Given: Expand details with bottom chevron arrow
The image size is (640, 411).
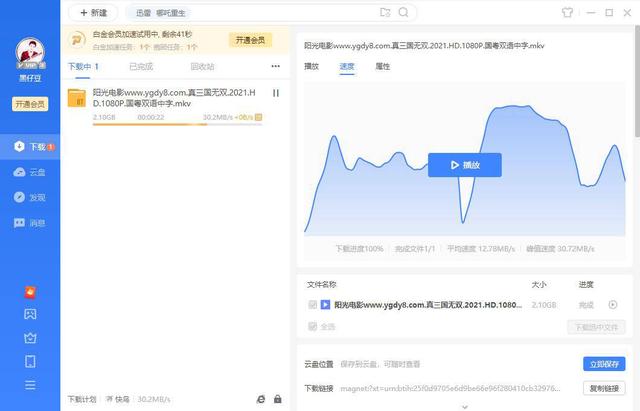Looking at the screenshot, I should (x=464, y=407).
